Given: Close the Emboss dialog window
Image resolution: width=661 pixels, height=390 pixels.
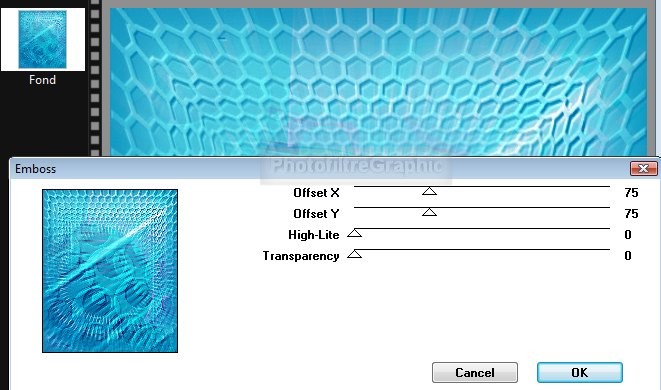Looking at the screenshot, I should [x=643, y=169].
